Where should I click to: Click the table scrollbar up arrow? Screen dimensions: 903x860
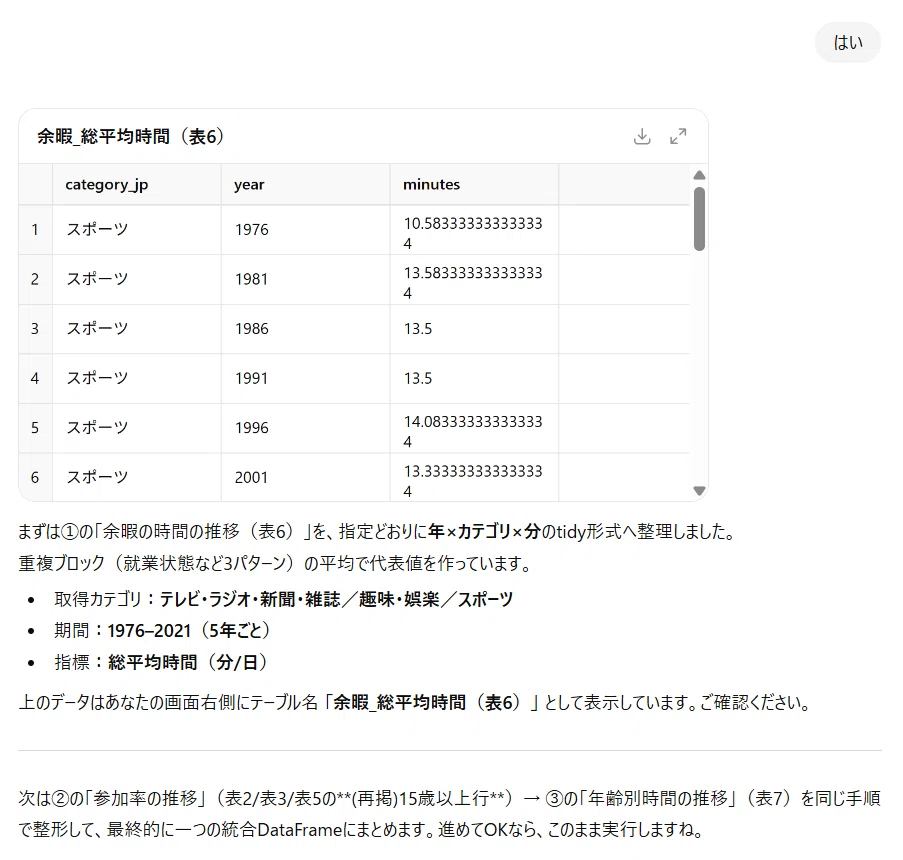(x=699, y=175)
